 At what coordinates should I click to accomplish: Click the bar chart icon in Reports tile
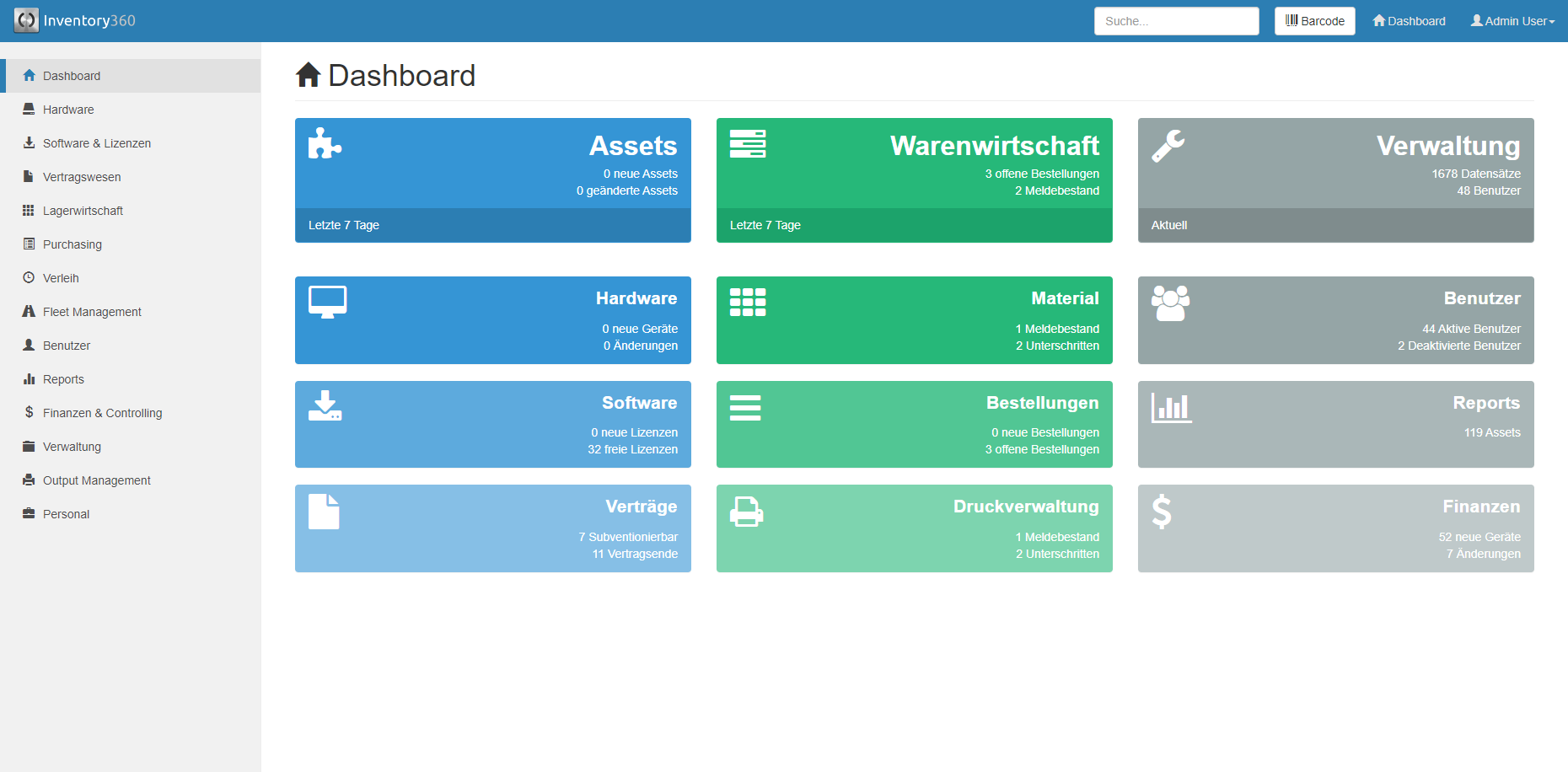(x=1171, y=408)
